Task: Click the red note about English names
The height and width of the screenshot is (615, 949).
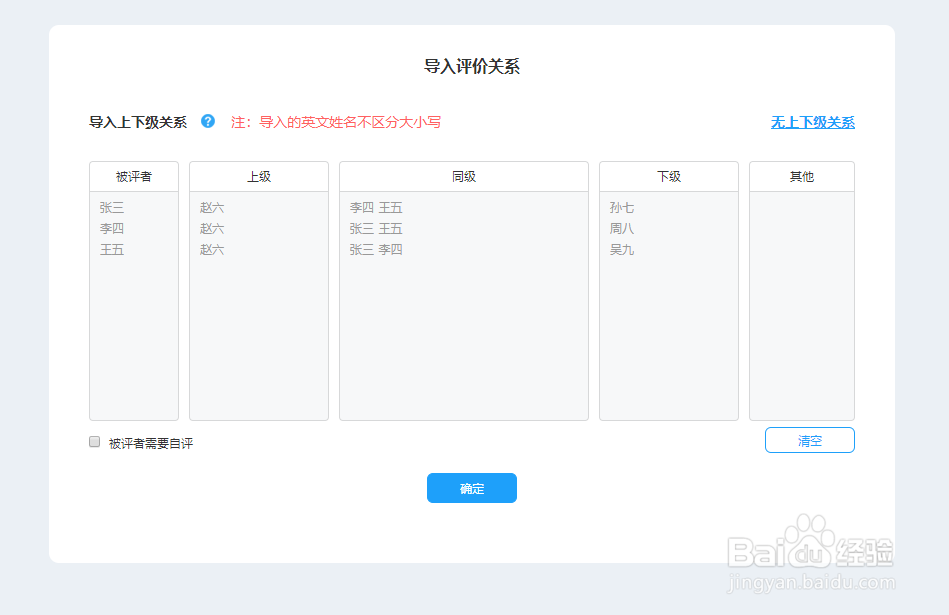Action: point(335,121)
